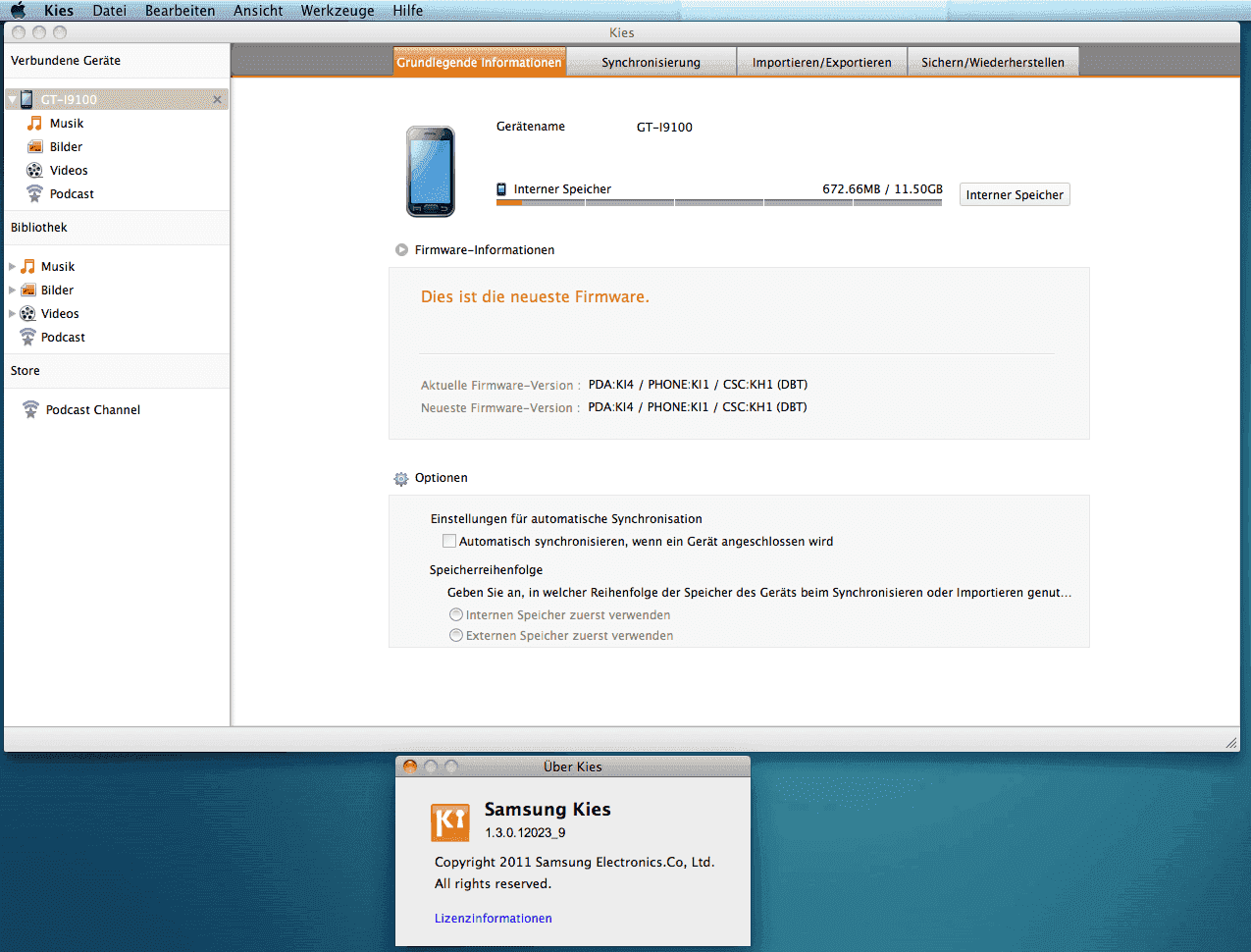Select Externen Speicher zuerst verwenden

click(456, 635)
